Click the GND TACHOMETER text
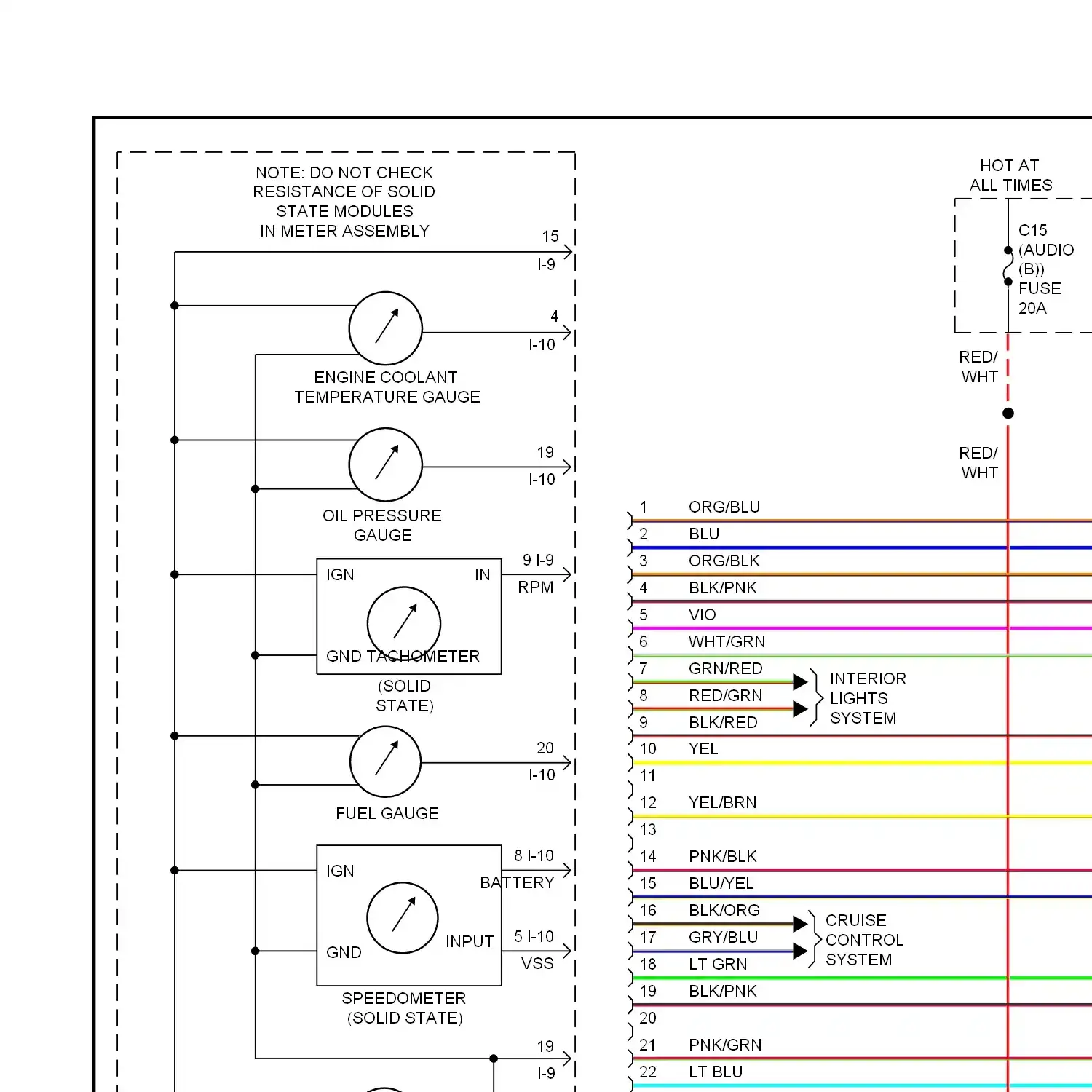The image size is (1092, 1092). point(403,656)
